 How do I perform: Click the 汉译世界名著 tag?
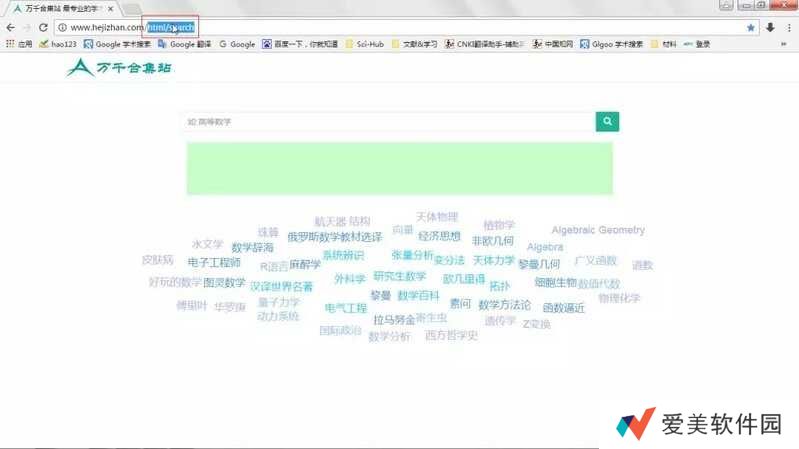281,286
